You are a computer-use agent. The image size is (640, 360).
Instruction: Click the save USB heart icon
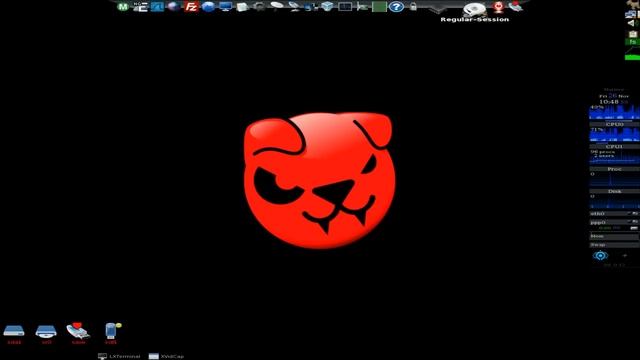(78, 333)
